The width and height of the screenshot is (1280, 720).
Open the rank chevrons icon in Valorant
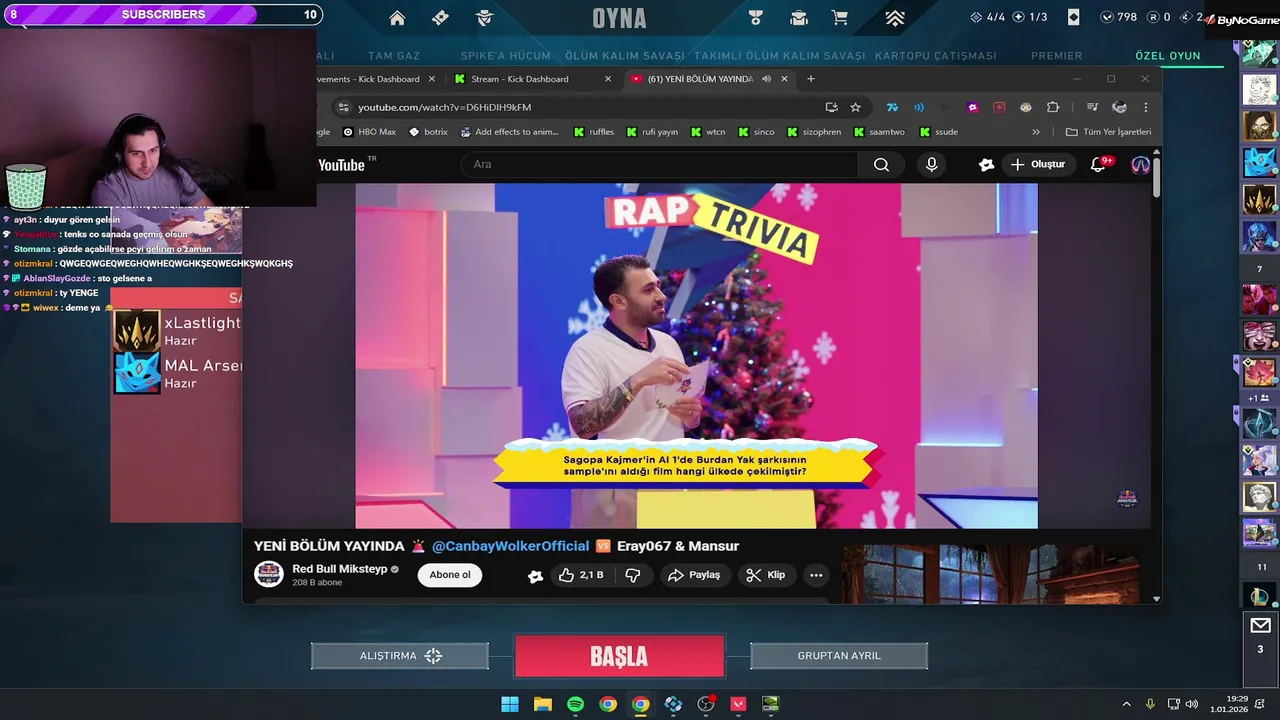[895, 18]
